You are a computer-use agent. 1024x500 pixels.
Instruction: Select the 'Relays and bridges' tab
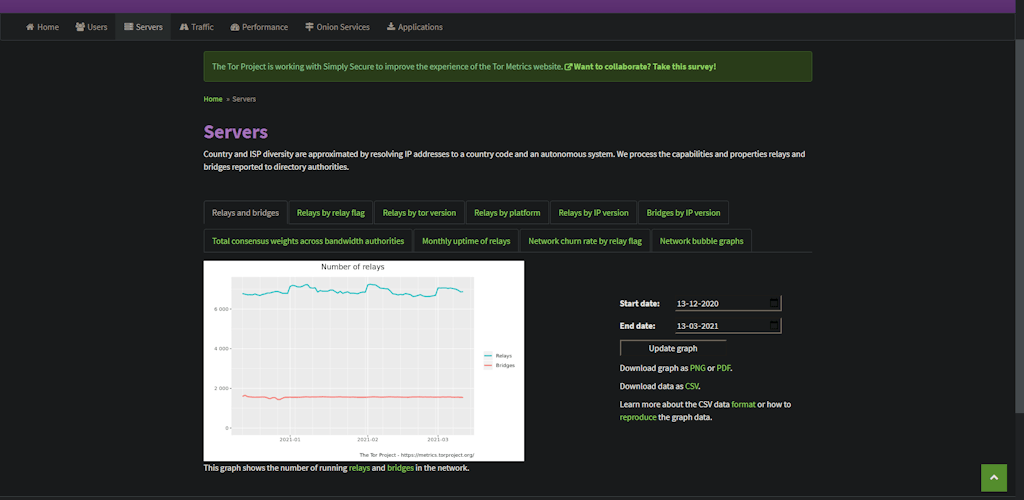[x=246, y=213]
